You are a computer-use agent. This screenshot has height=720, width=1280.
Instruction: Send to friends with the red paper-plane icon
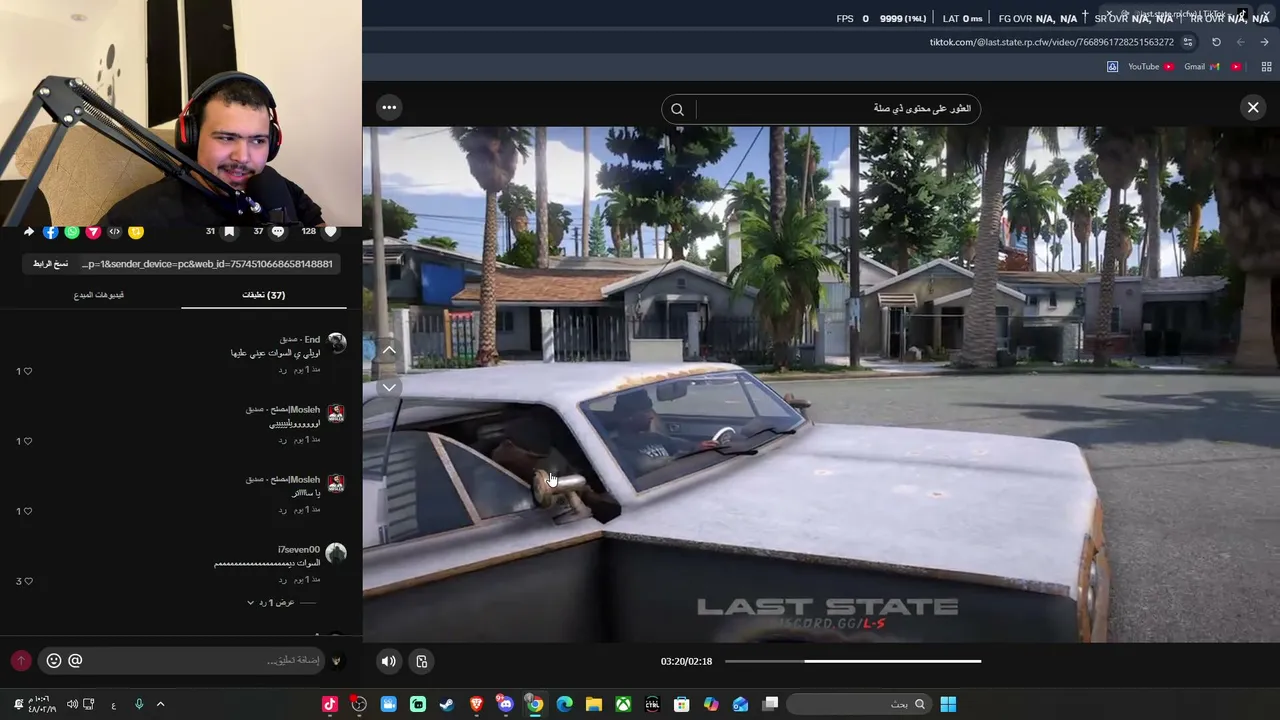point(93,231)
